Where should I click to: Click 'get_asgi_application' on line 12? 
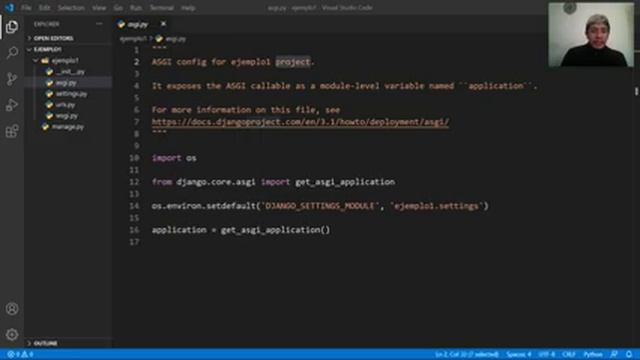[x=345, y=182]
